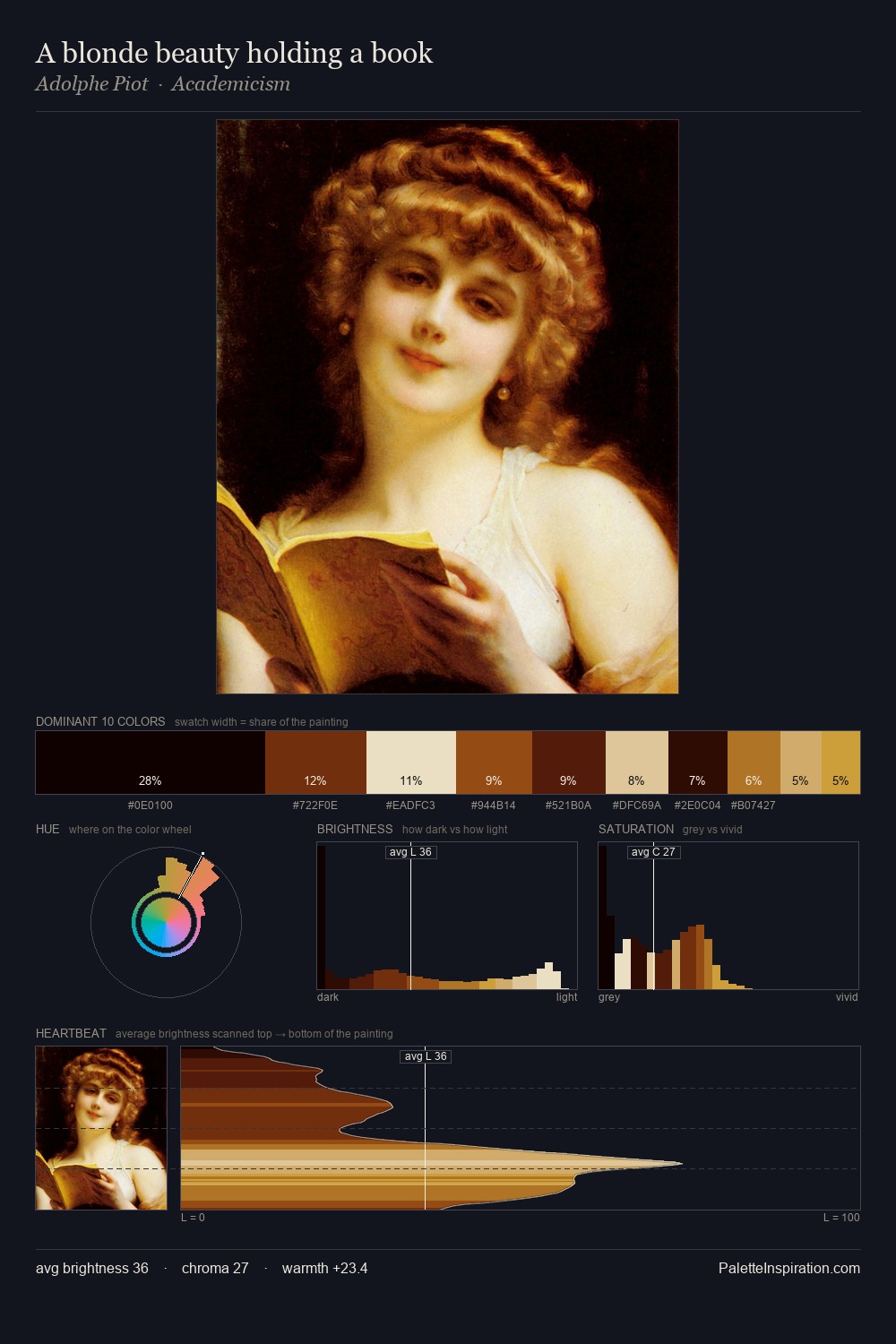This screenshot has width=896, height=1344.
Task: Click the hex code #EADFC3
Action: pyautogui.click(x=410, y=806)
